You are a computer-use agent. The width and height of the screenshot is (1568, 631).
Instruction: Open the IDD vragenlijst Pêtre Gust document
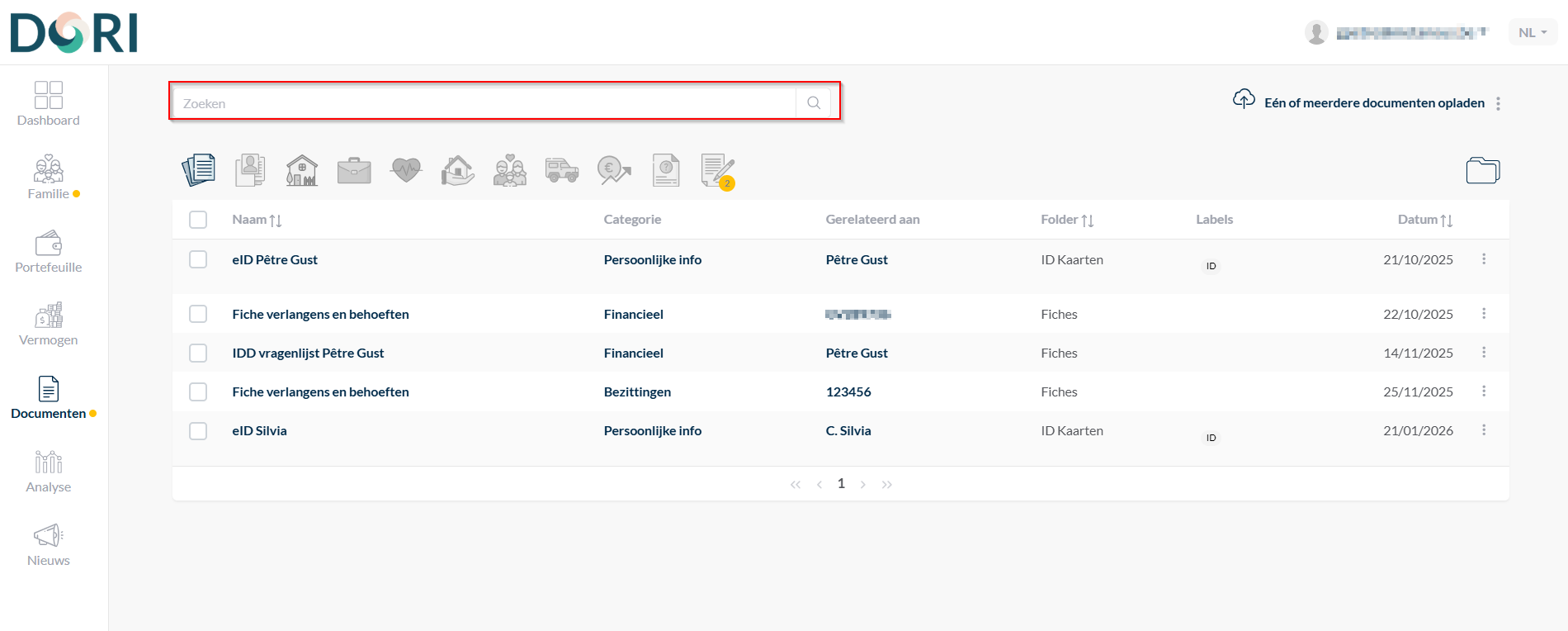coord(308,353)
